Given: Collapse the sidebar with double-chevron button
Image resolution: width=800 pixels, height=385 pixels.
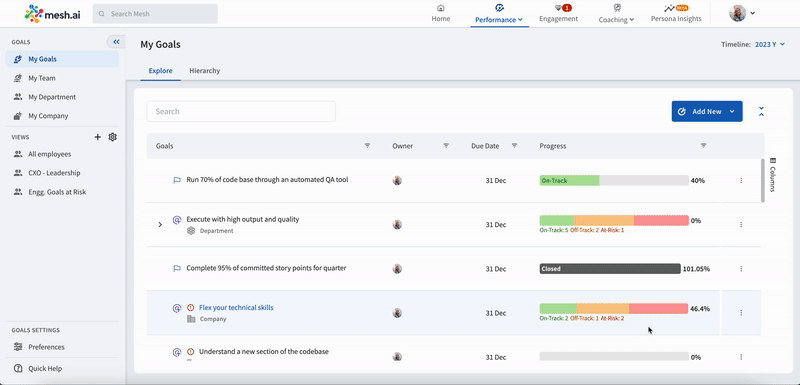Looking at the screenshot, I should [x=116, y=42].
